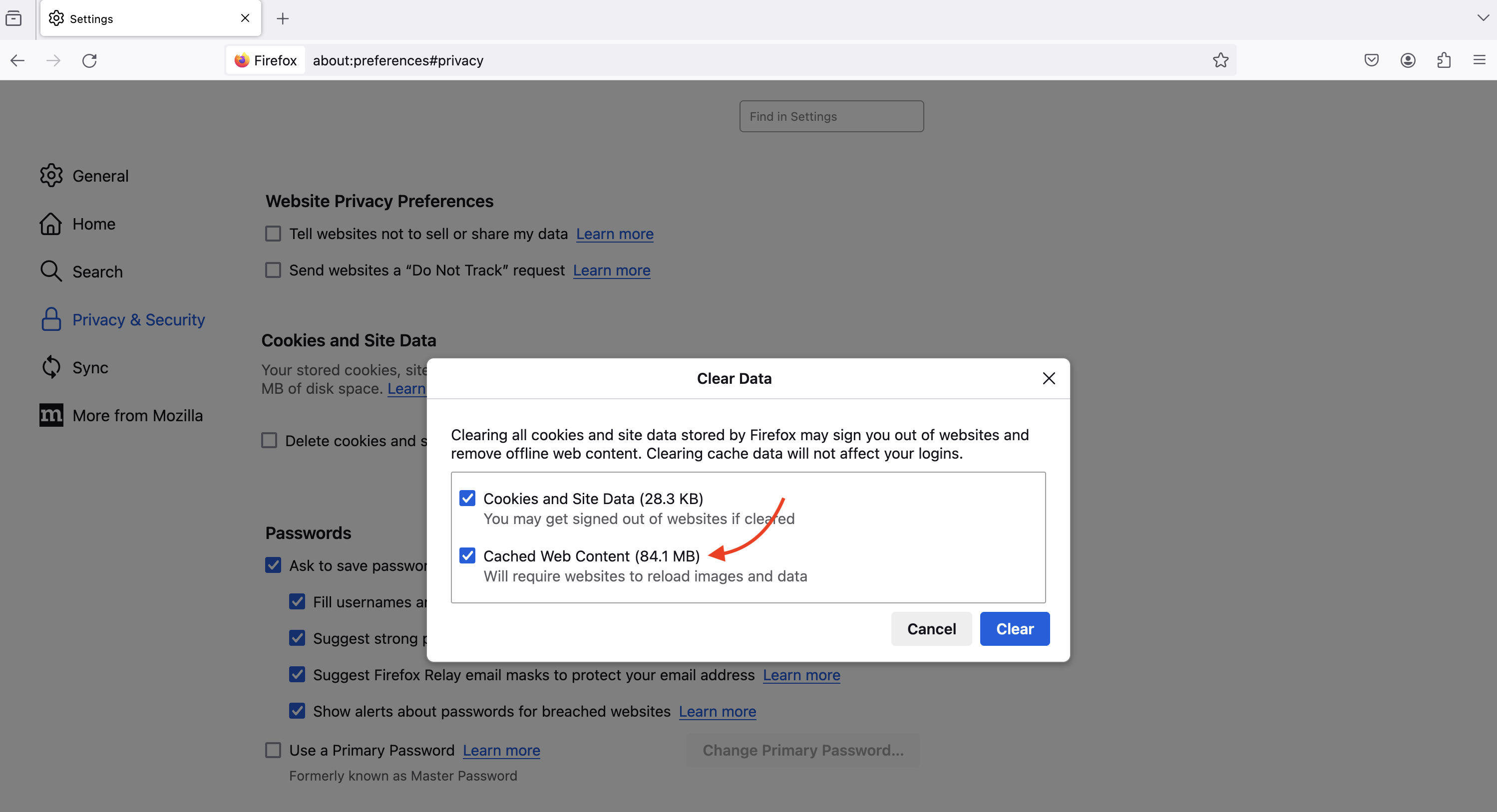Bookmark this page with the star icon

(x=1220, y=60)
